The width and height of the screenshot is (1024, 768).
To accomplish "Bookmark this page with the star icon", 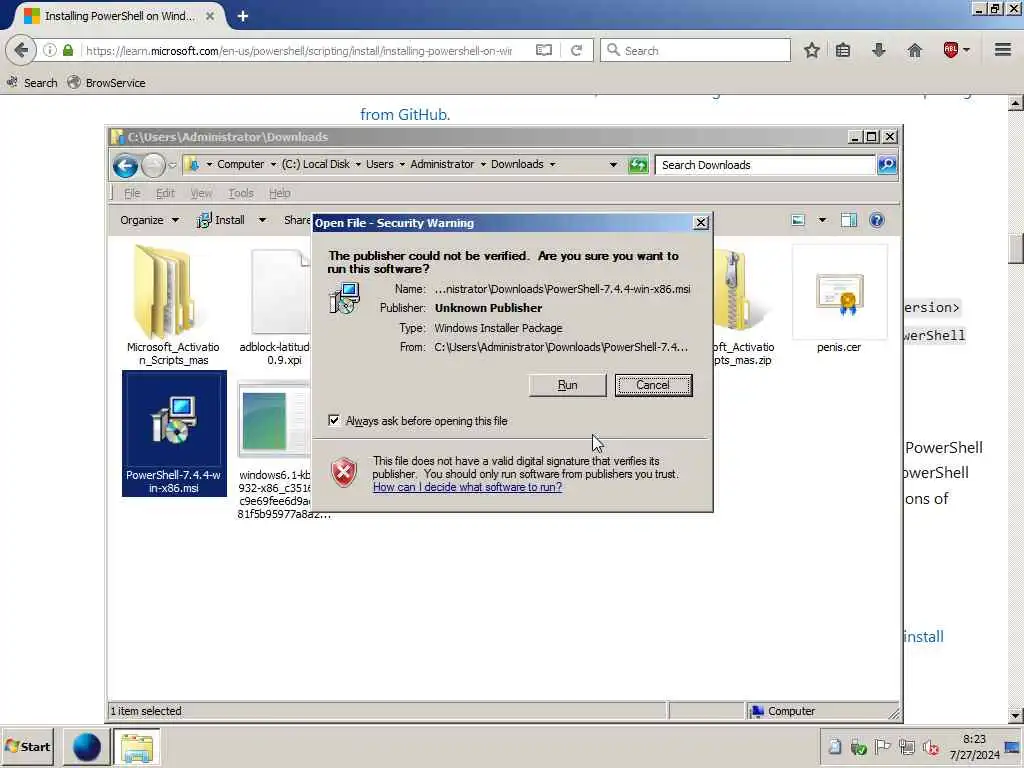I will 812,50.
